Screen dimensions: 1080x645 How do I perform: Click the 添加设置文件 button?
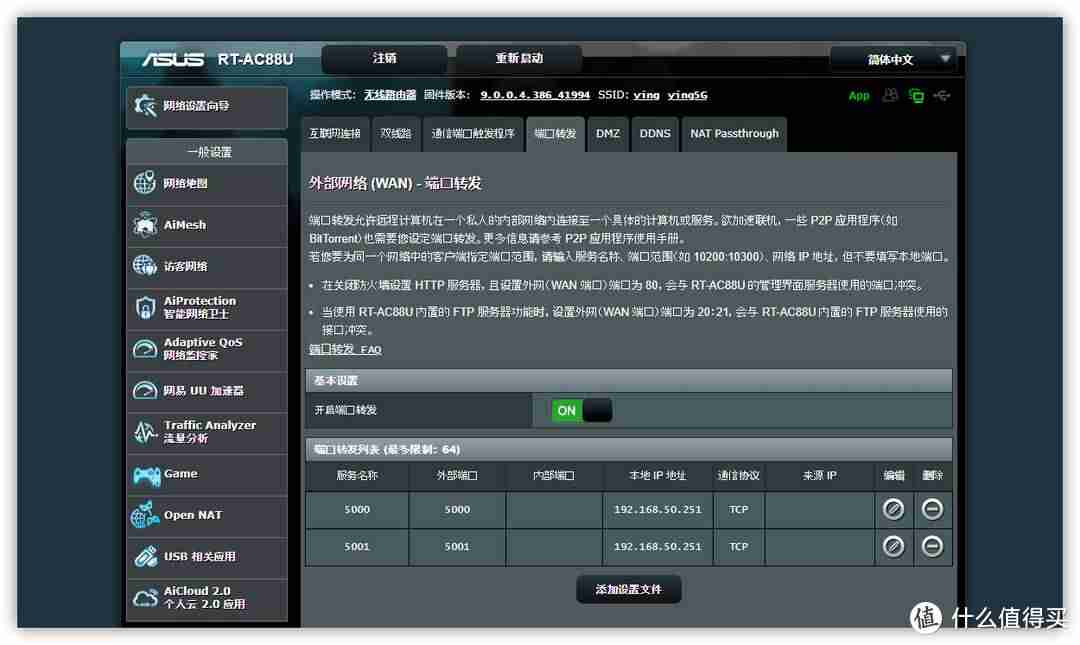tap(629, 590)
